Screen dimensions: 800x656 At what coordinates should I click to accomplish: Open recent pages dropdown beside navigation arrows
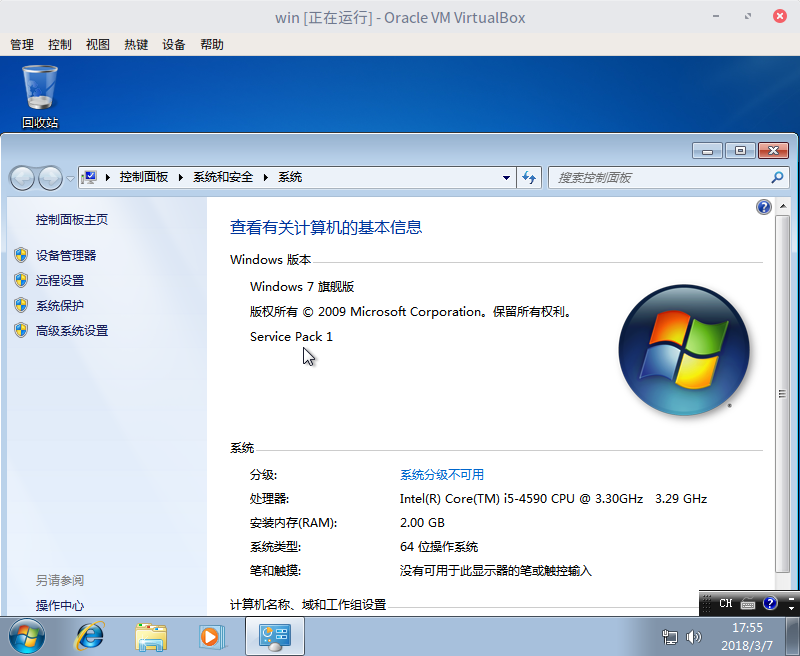(70, 179)
